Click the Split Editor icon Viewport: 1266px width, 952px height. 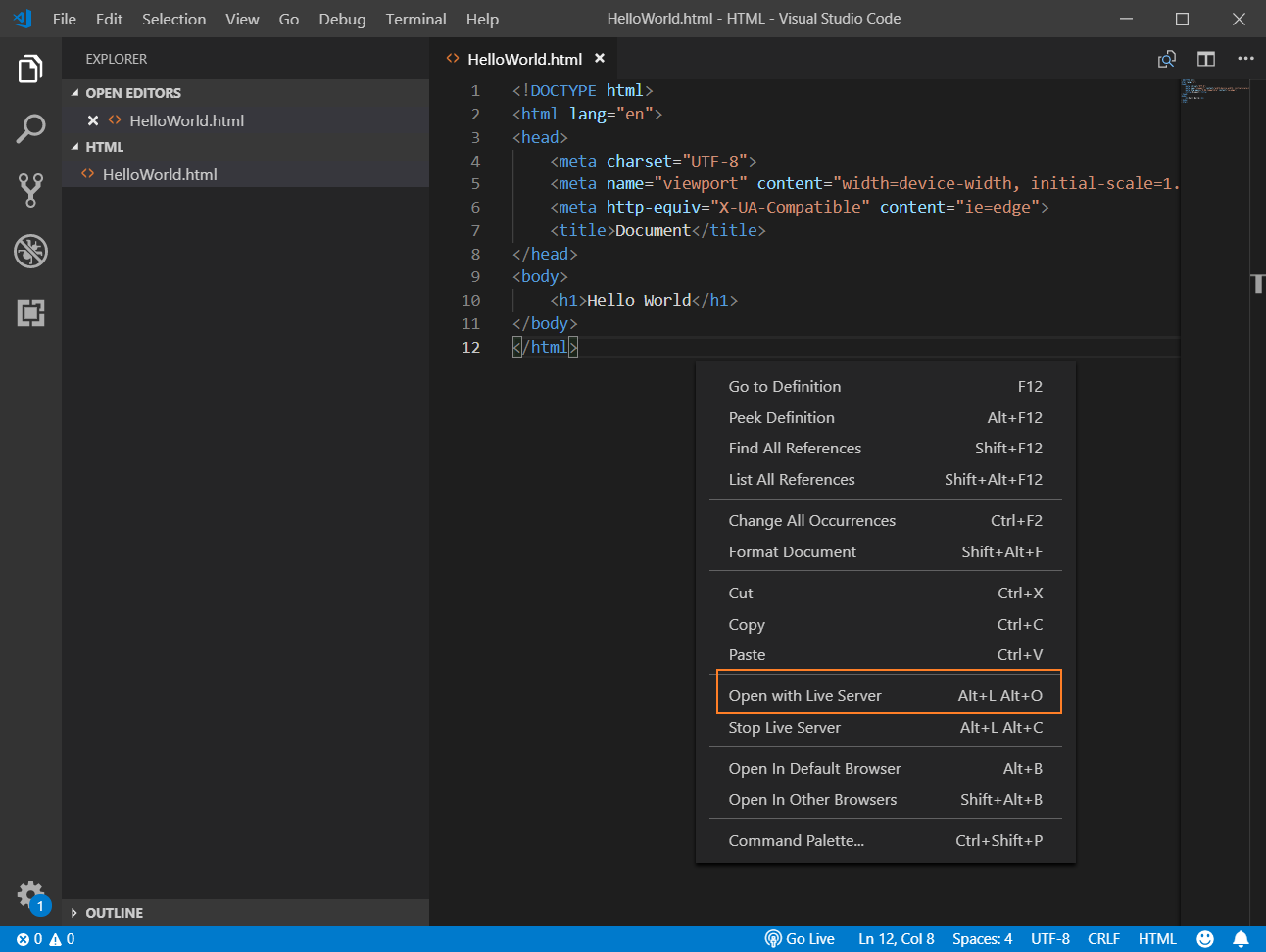coord(1206,59)
